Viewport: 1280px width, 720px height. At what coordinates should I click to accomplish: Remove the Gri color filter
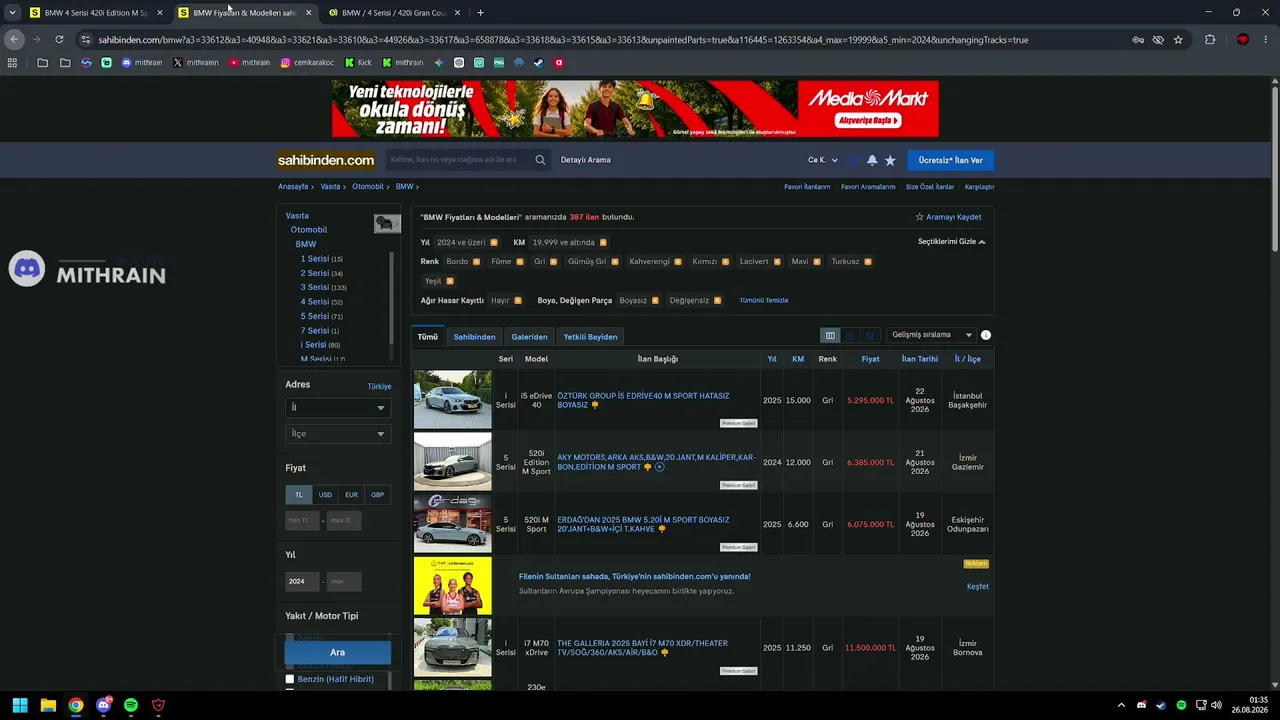(x=554, y=262)
